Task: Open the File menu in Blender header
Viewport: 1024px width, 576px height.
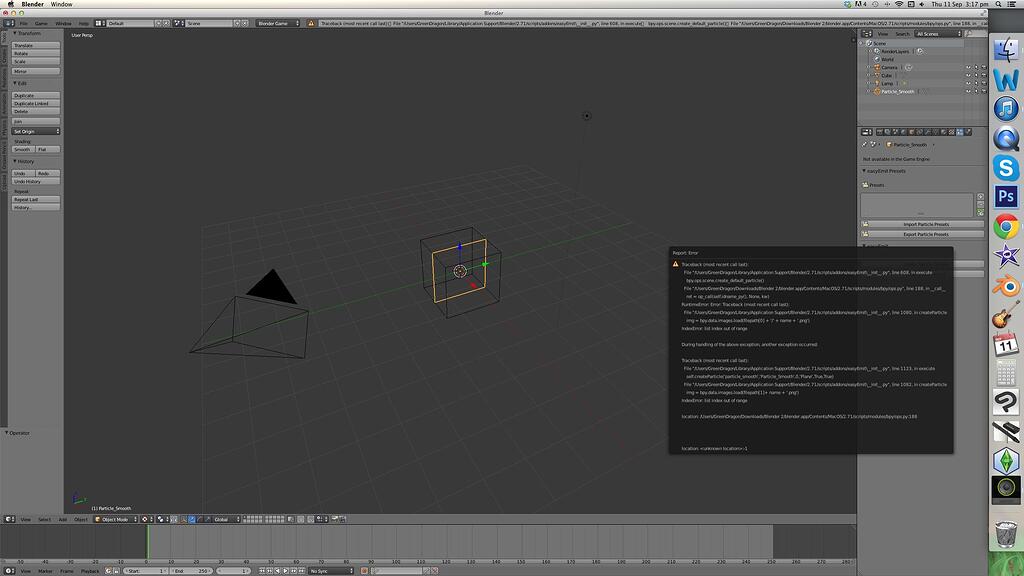Action: click(x=24, y=24)
